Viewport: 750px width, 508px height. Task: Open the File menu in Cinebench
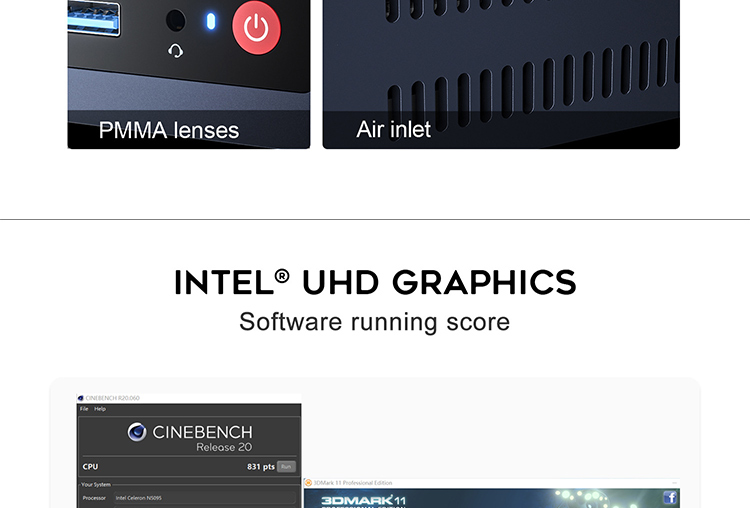[84, 409]
